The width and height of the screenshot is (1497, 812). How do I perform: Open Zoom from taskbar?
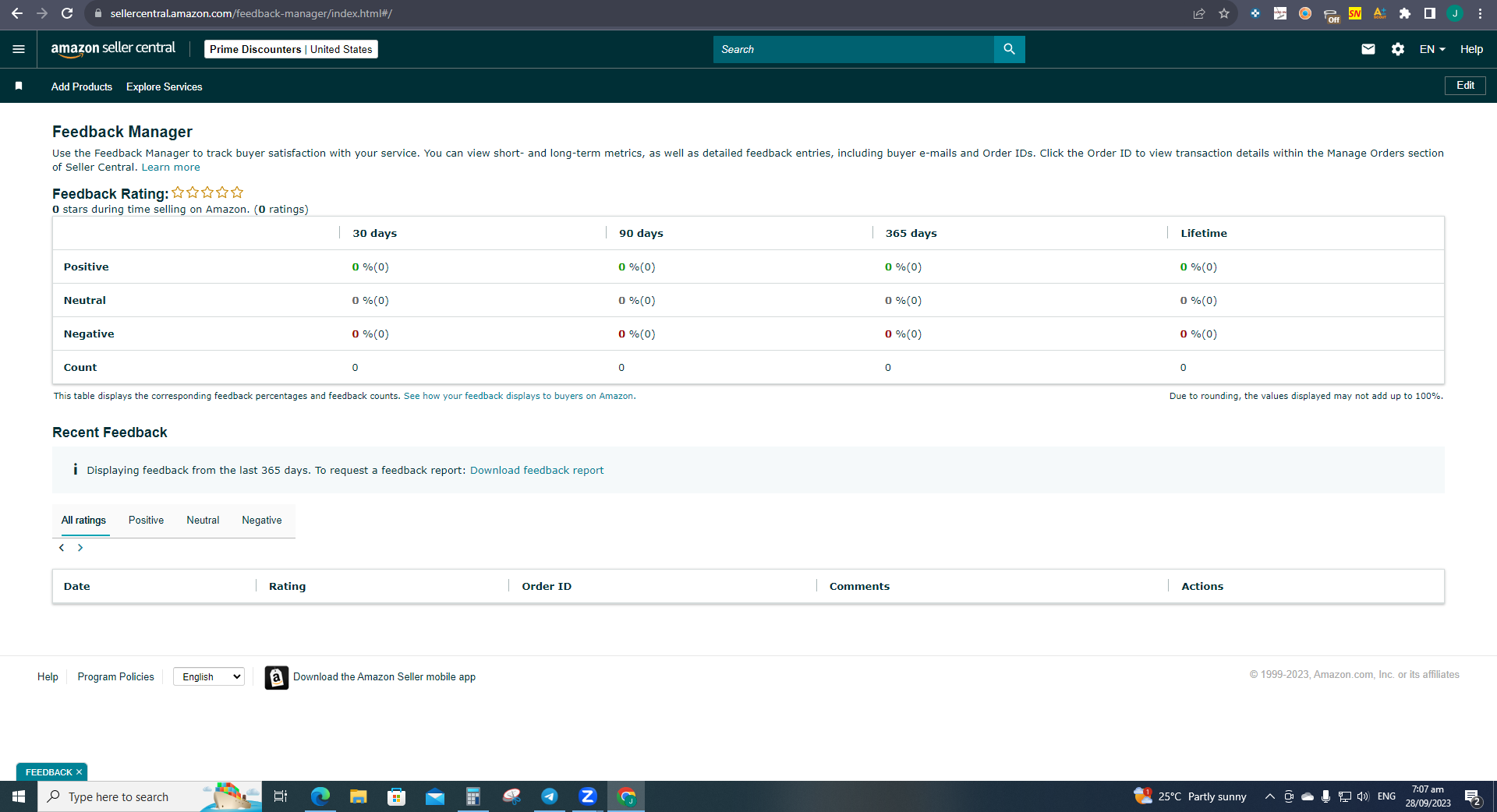[588, 796]
